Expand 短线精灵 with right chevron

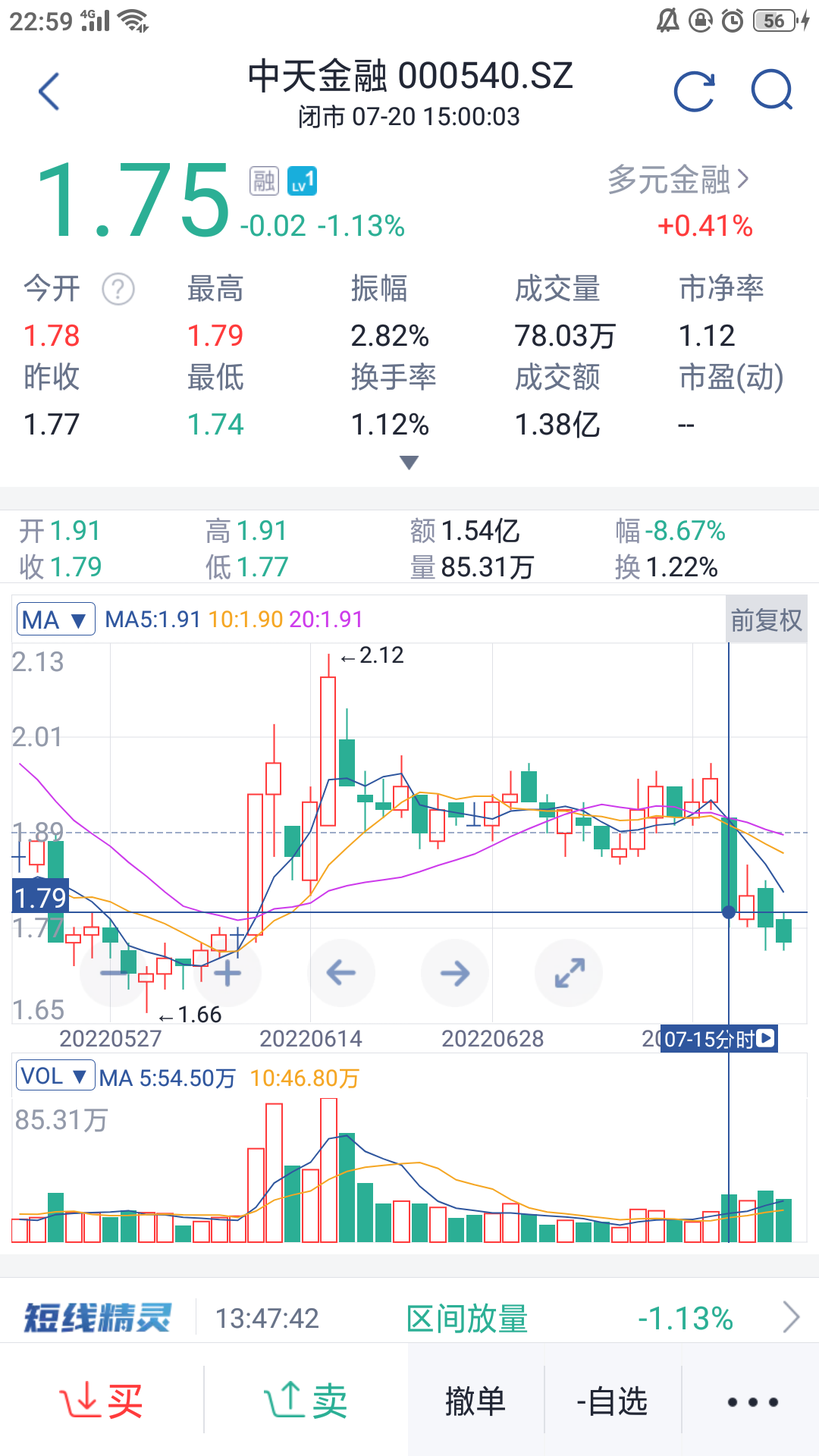(x=791, y=1317)
